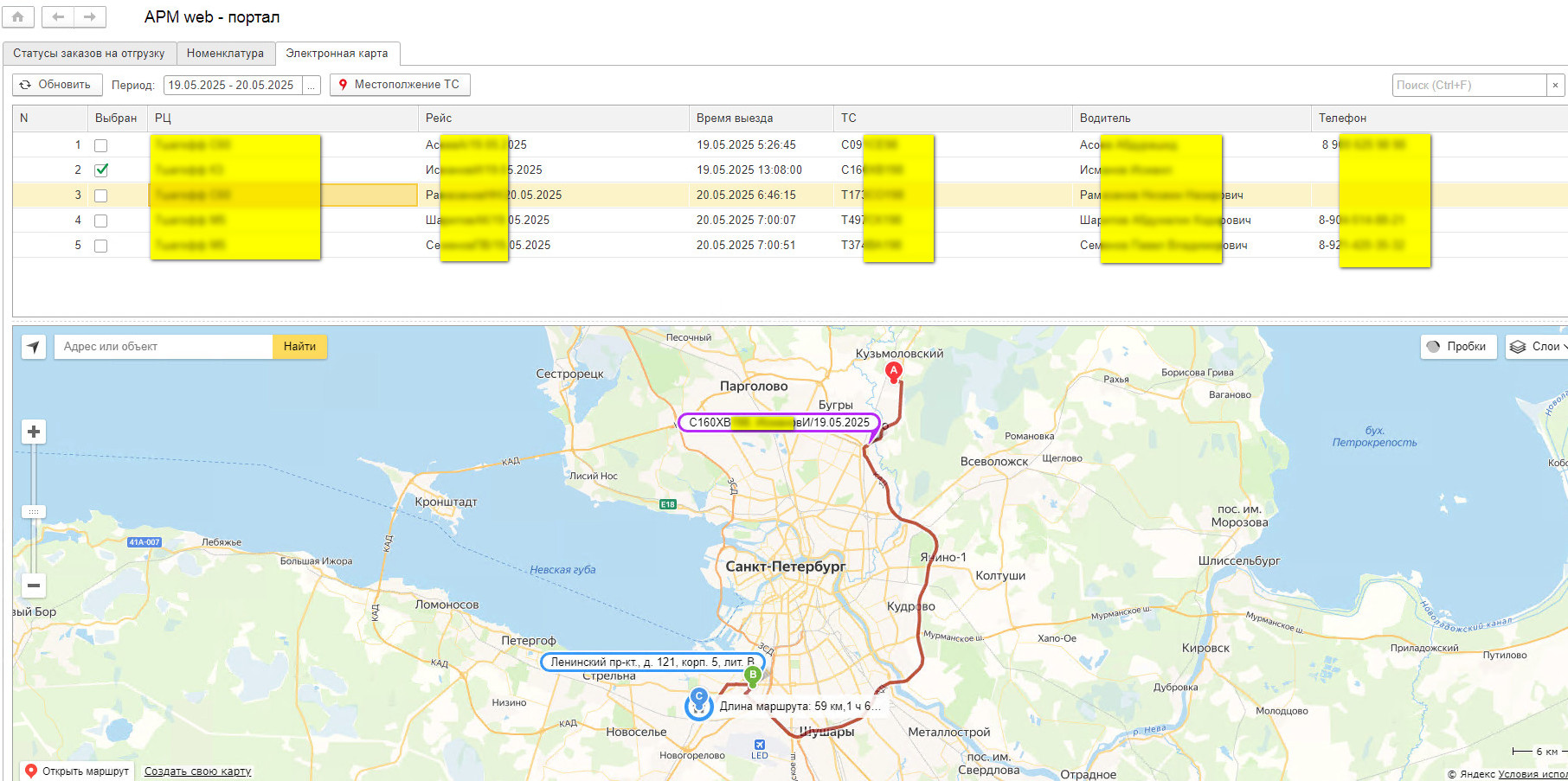This screenshot has width=1568, height=781.
Task: Click green marker B on the map
Action: point(753,675)
